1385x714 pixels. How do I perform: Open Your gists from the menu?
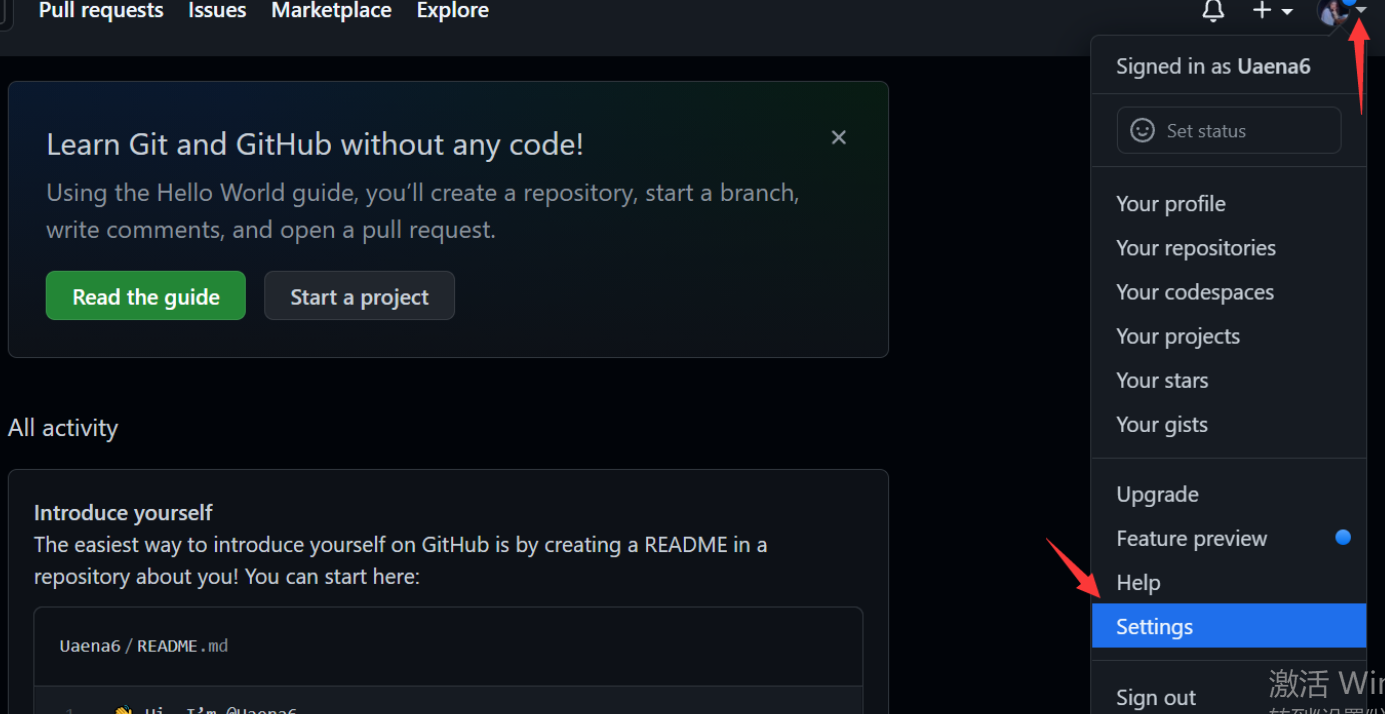tap(1228, 424)
